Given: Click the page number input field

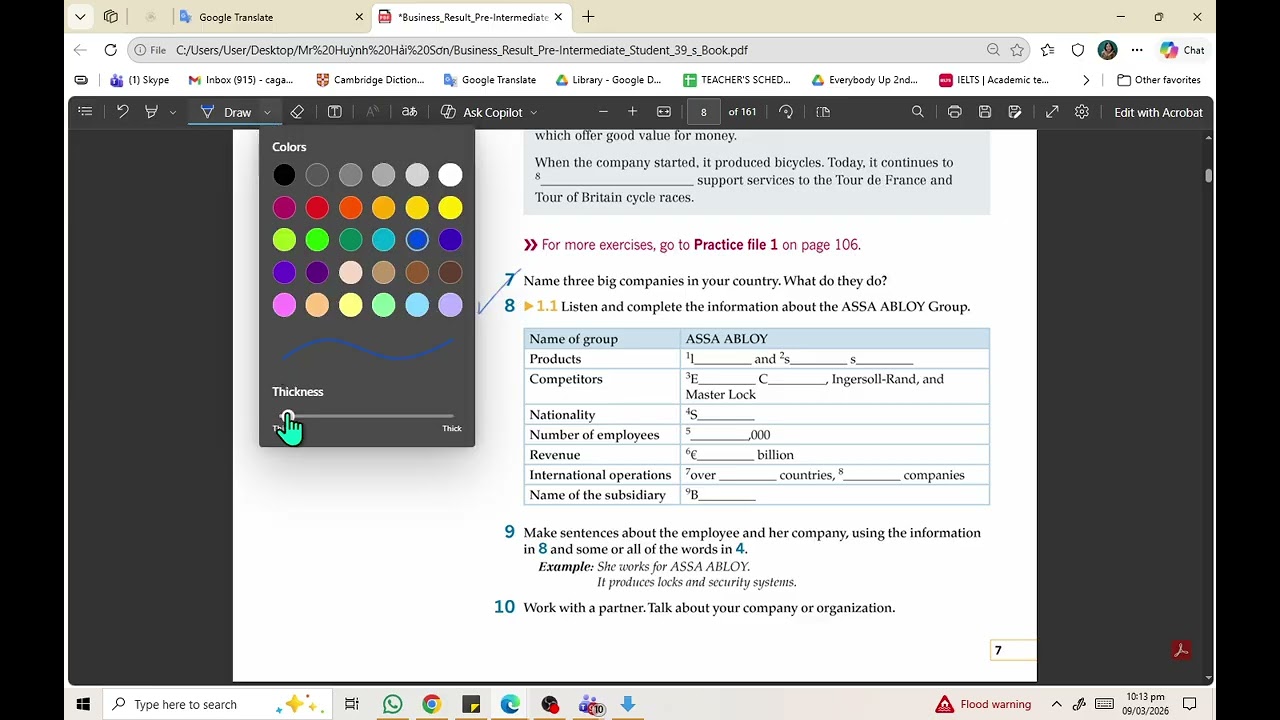Looking at the screenshot, I should [704, 112].
